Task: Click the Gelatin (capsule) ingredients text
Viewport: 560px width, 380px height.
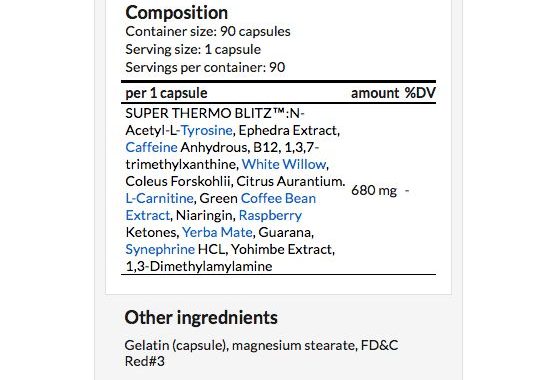Action: [176, 345]
